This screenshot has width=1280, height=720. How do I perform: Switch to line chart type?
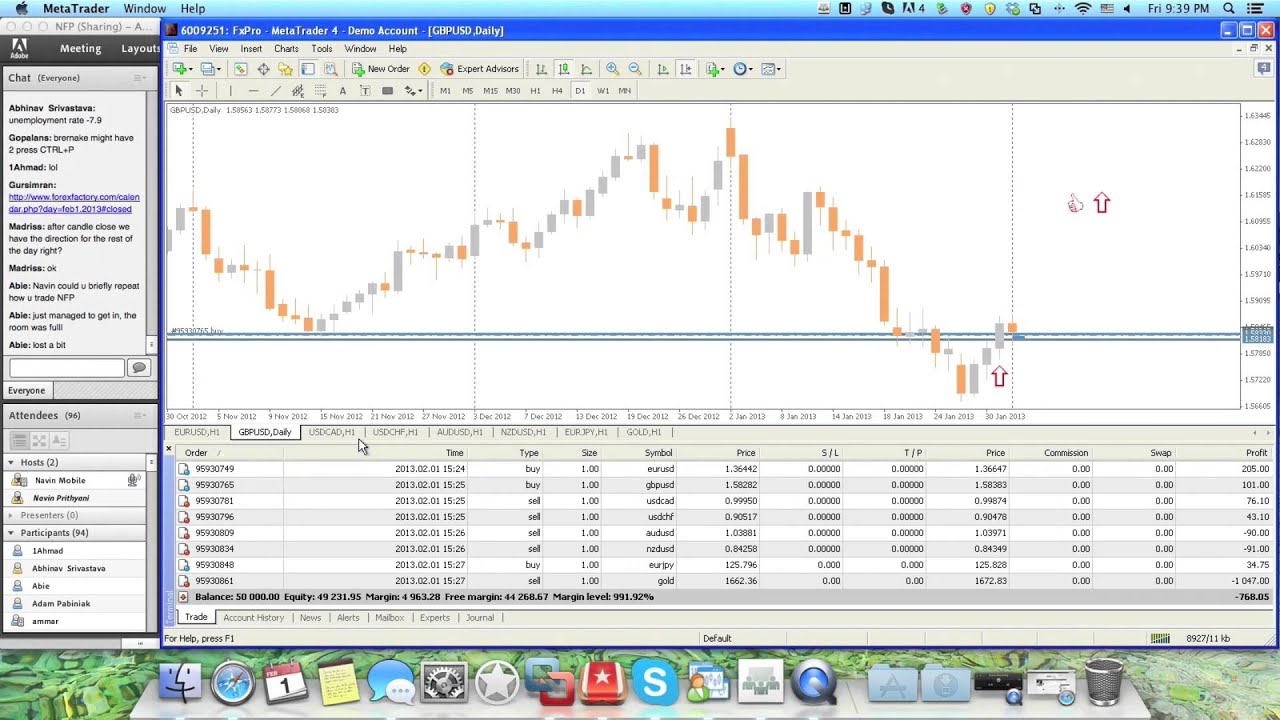pos(586,69)
